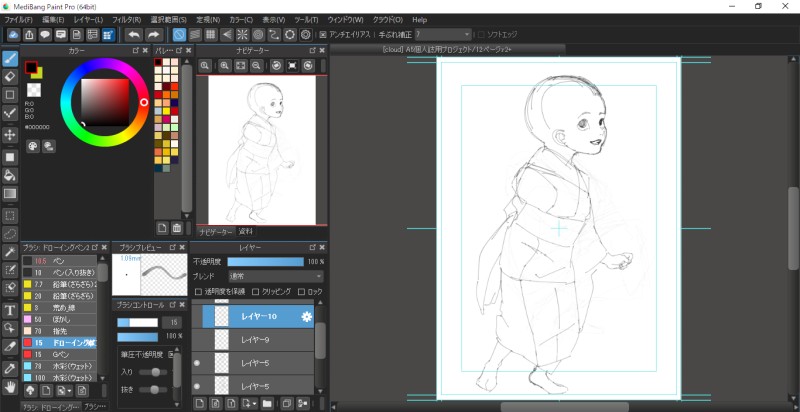The image size is (800, 412).
Task: Click the layer opacity slider bar
Action: (x=265, y=261)
